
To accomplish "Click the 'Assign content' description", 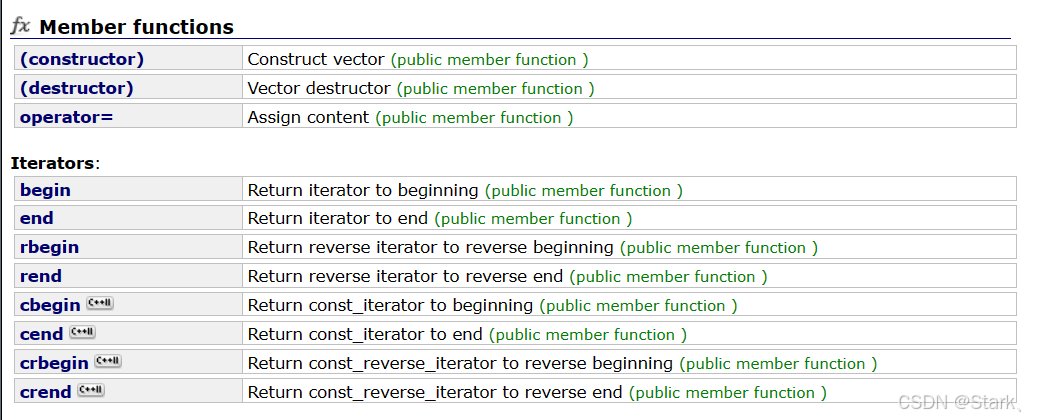I will point(308,117).
